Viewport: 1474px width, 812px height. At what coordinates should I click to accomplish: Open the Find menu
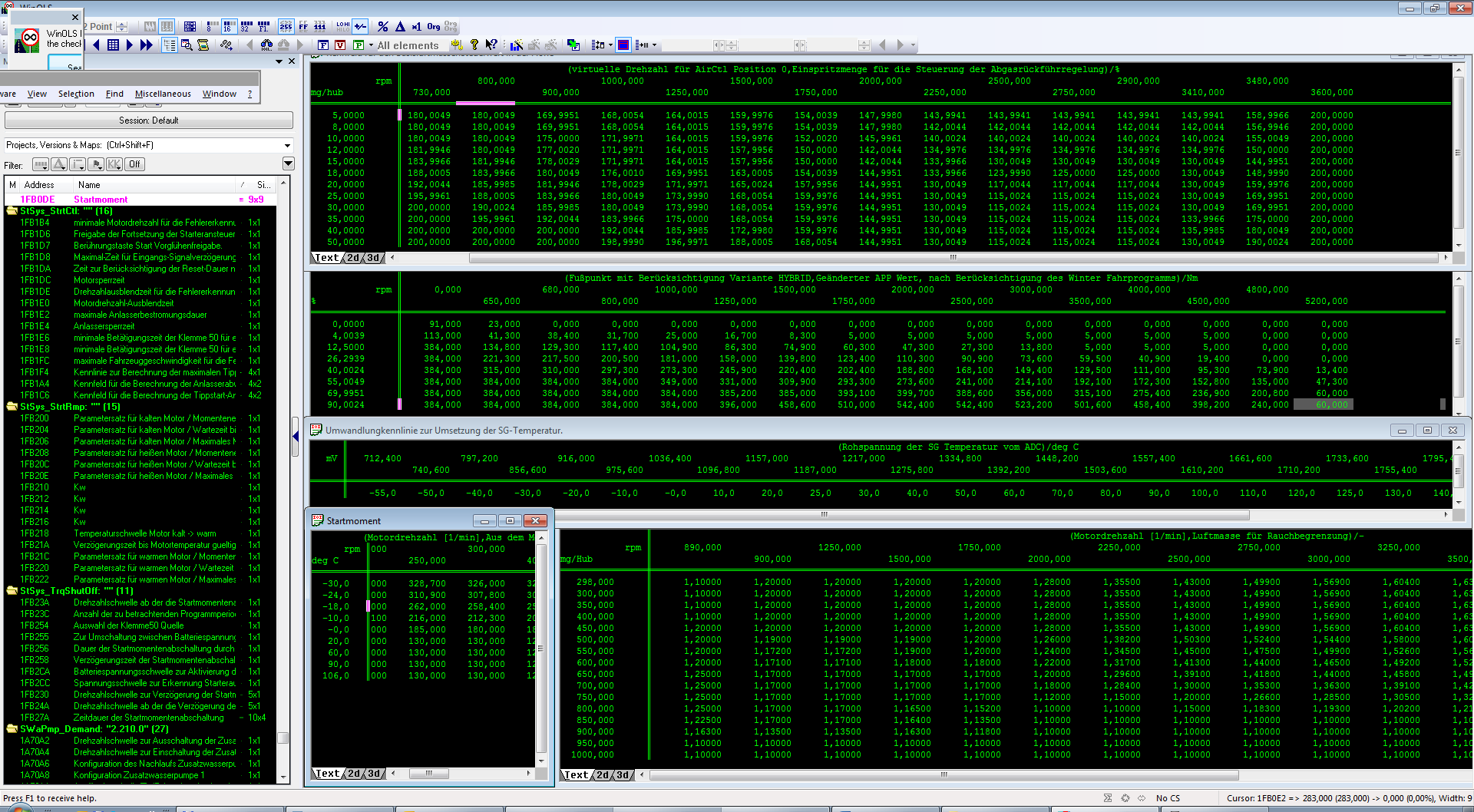[x=114, y=94]
